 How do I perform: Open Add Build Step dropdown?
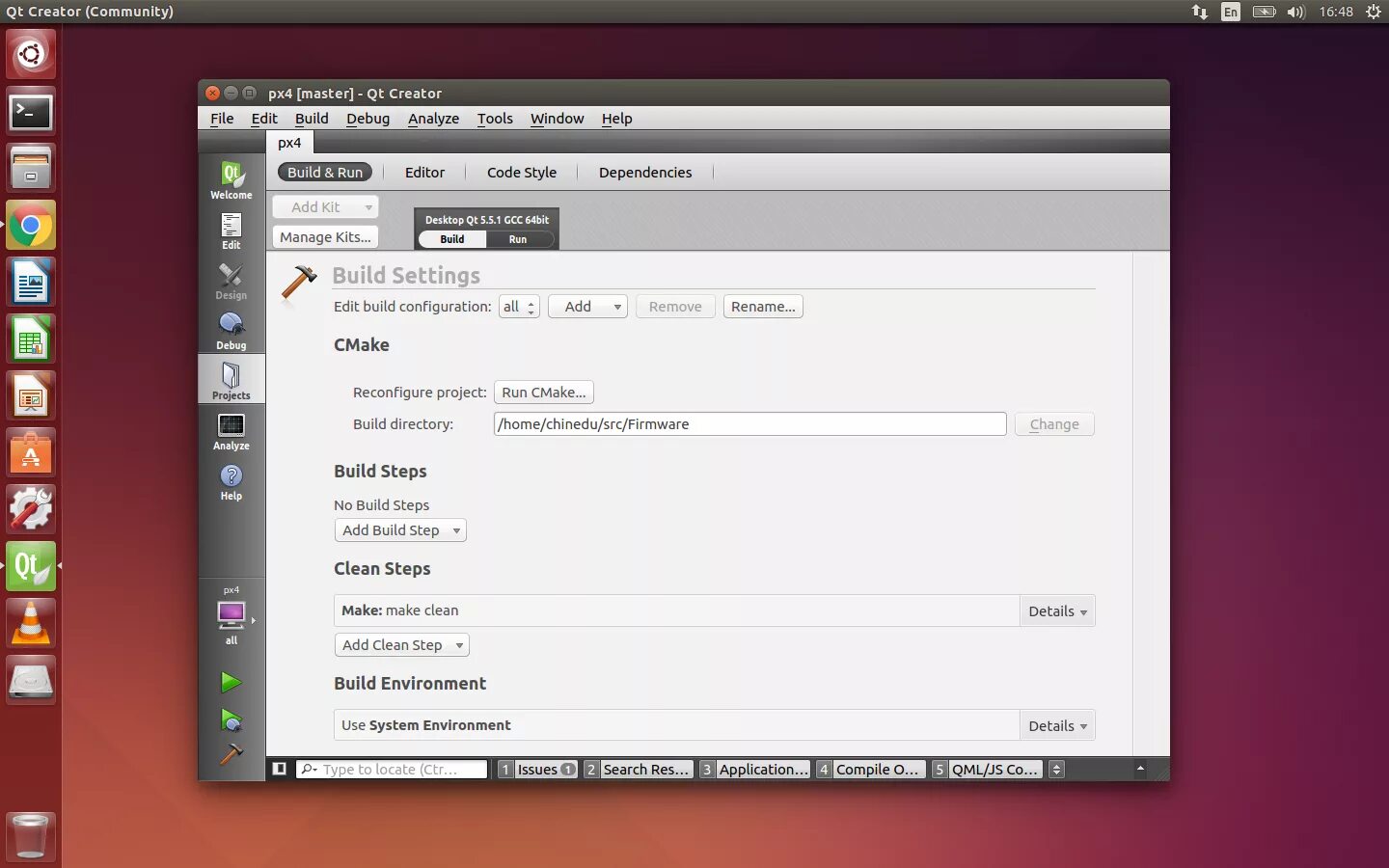400,530
